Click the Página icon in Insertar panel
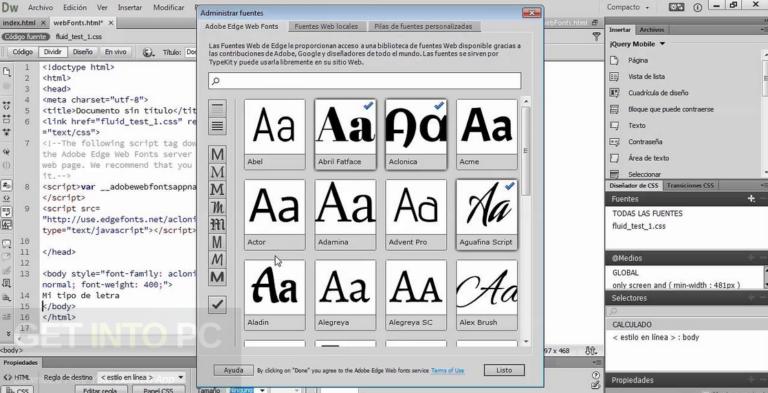This screenshot has width=768, height=393. 614,60
